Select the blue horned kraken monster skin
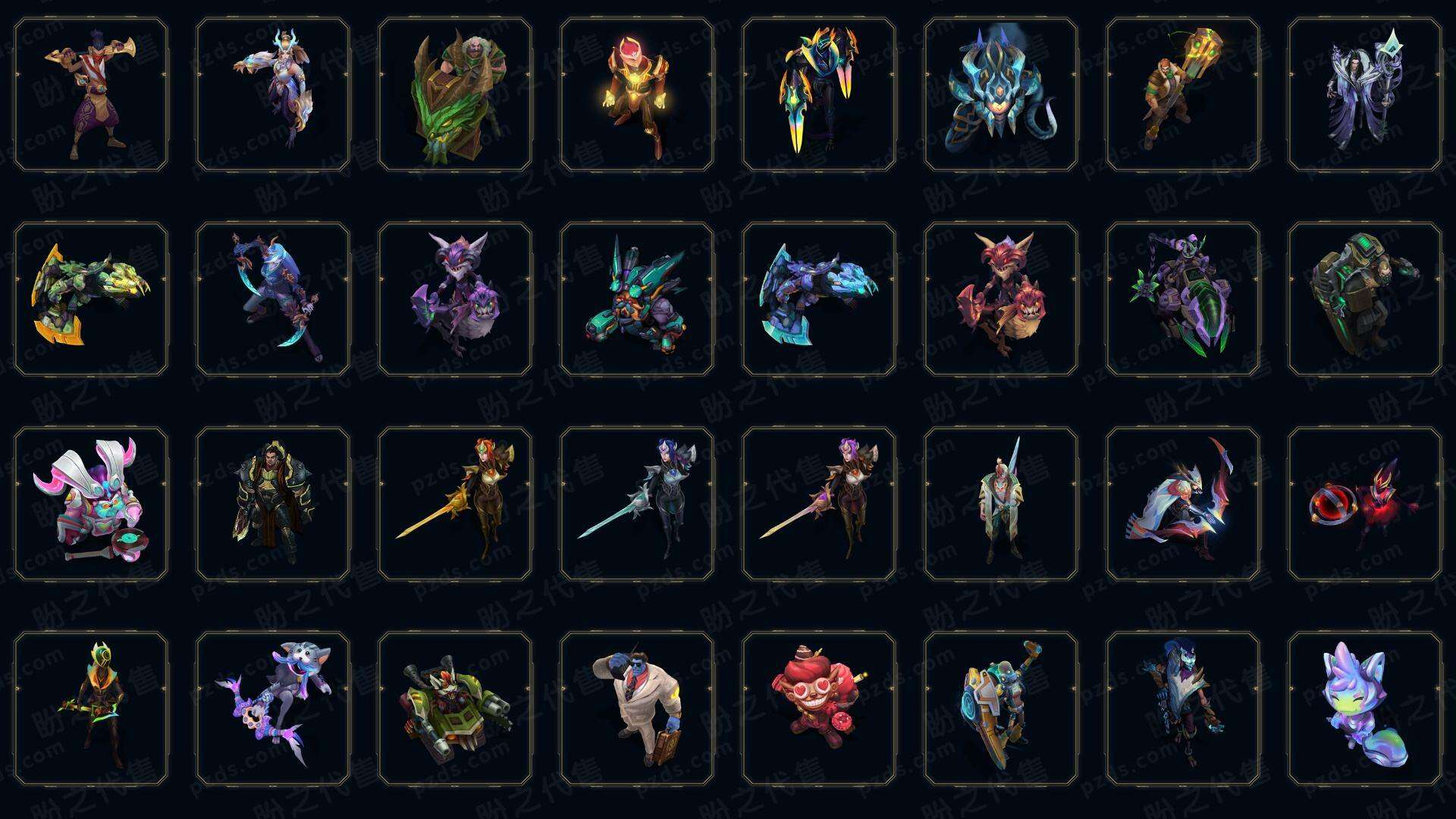This screenshot has height=819, width=1456. click(1001, 95)
